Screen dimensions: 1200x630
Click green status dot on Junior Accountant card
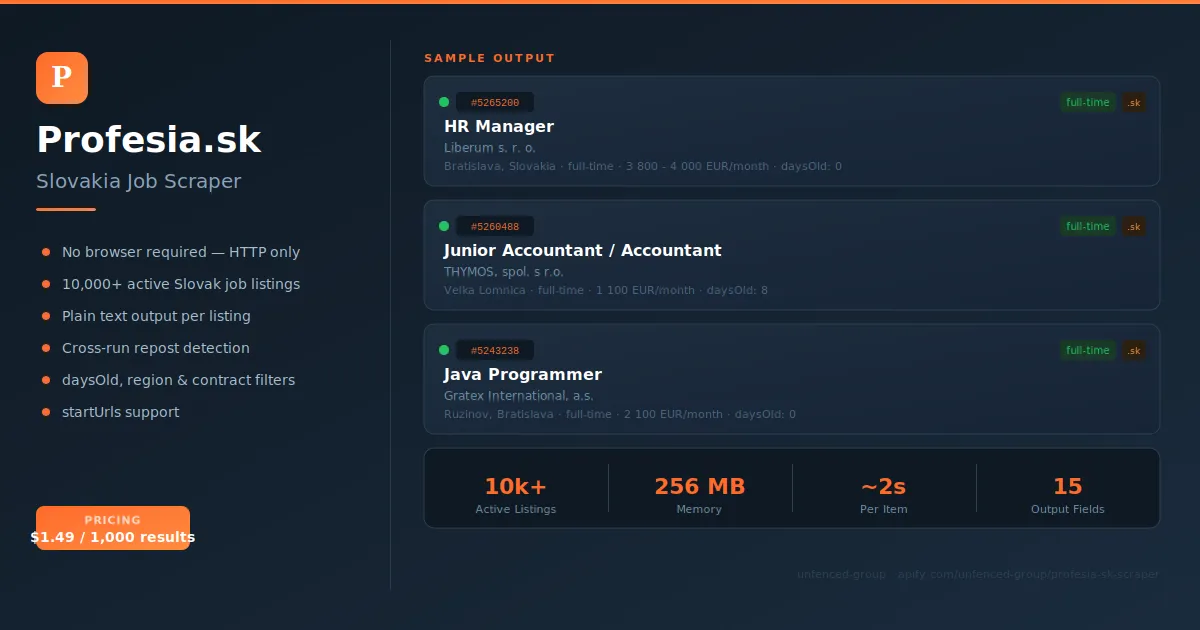[444, 226]
